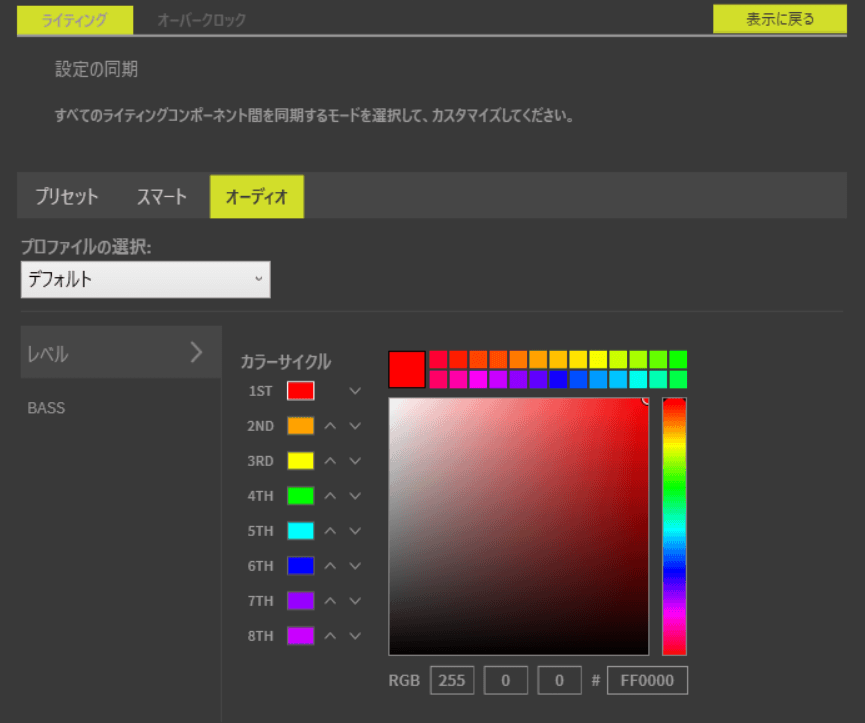This screenshot has height=723, width=865.
Task: Open the オーバークロック tab
Action: pyautogui.click(x=201, y=20)
